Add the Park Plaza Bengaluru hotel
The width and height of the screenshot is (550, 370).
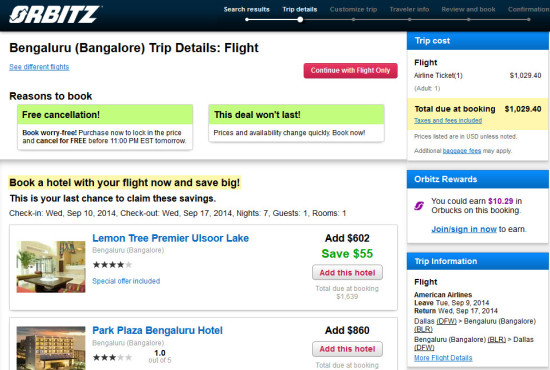[x=347, y=349]
